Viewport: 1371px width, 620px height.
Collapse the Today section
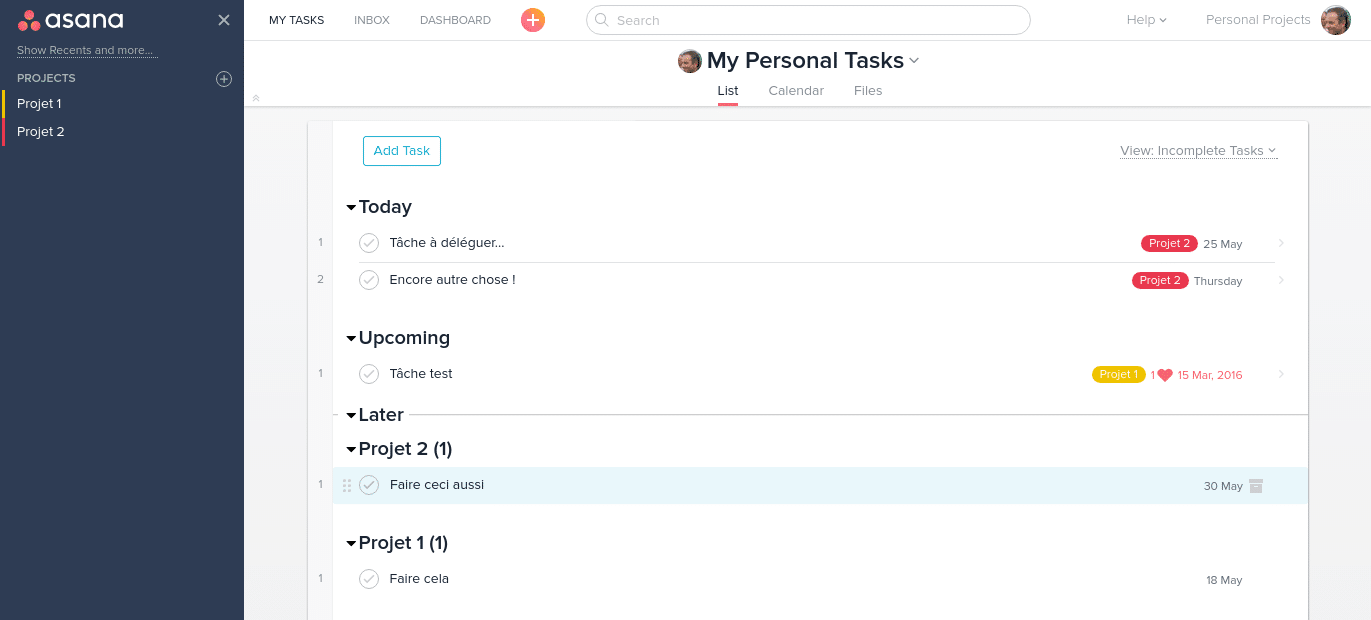(351, 208)
